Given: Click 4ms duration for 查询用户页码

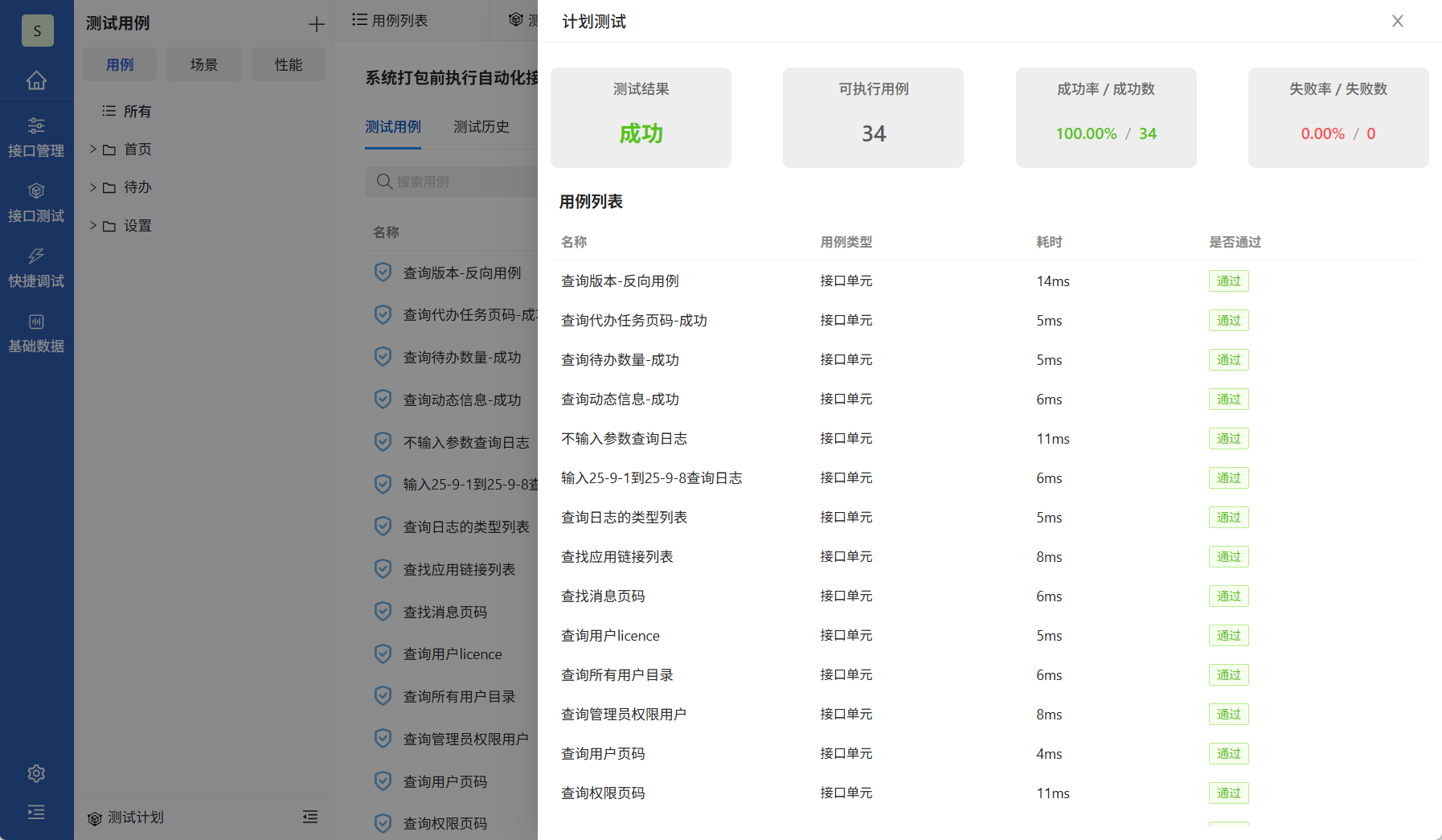Looking at the screenshot, I should [x=1049, y=754].
